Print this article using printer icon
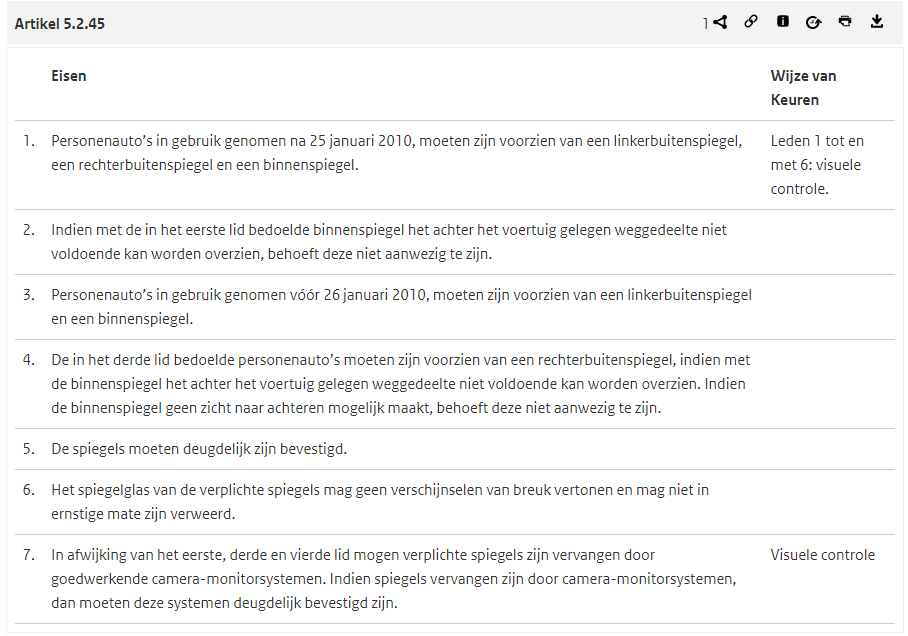This screenshot has width=908, height=636. [x=845, y=22]
